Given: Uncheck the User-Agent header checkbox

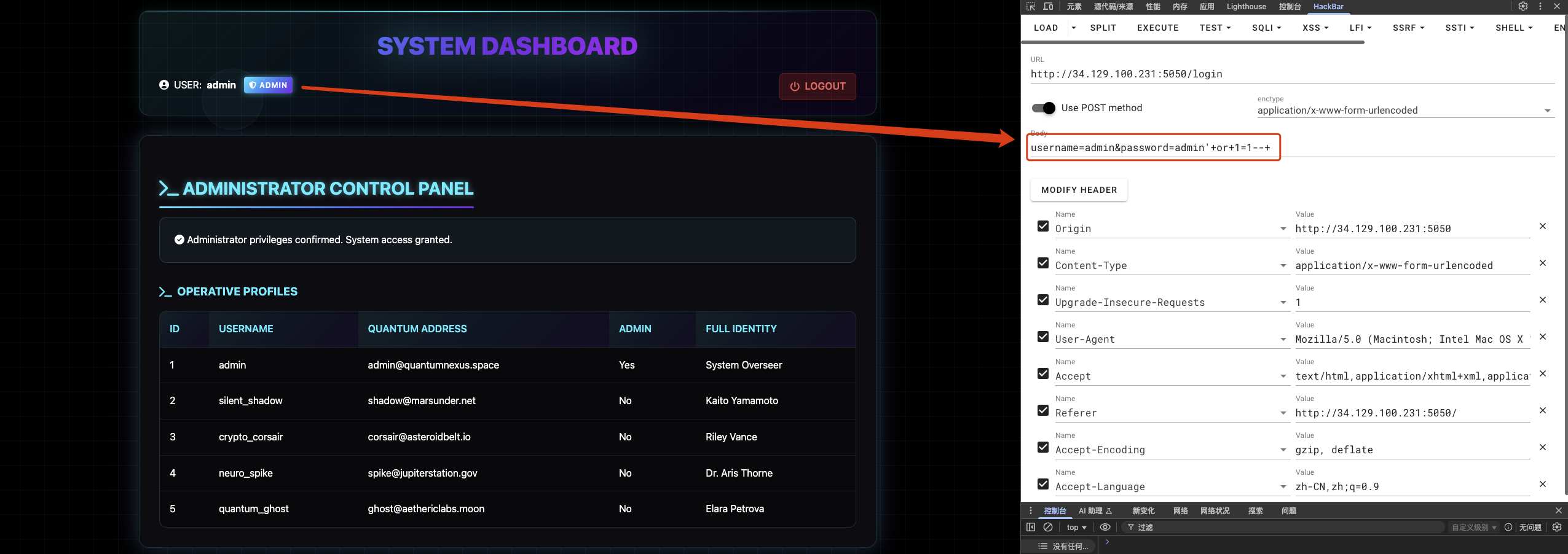Looking at the screenshot, I should click(x=1043, y=337).
